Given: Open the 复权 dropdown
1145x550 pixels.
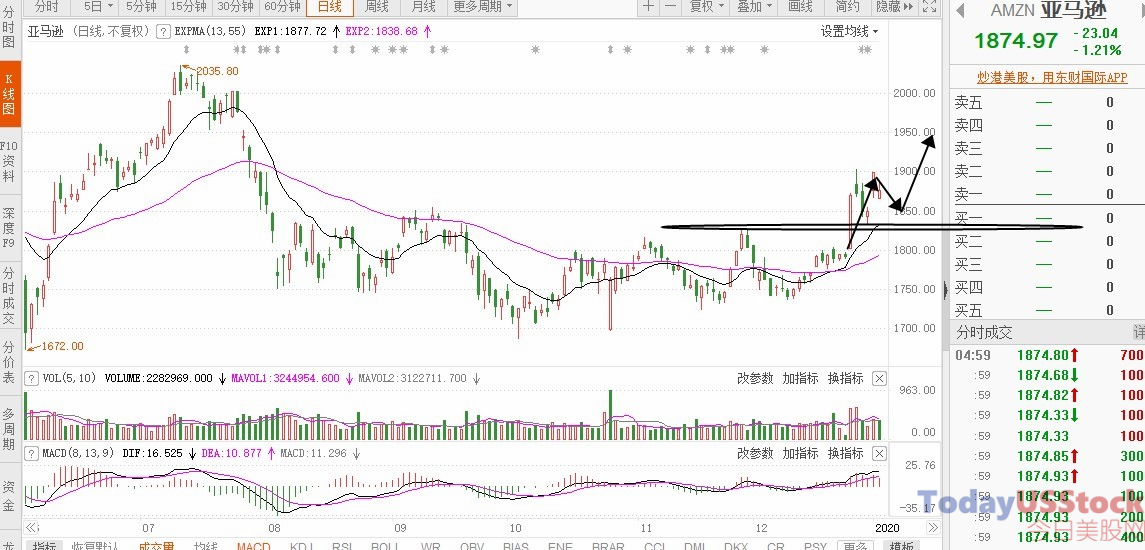Looking at the screenshot, I should pyautogui.click(x=707, y=7).
